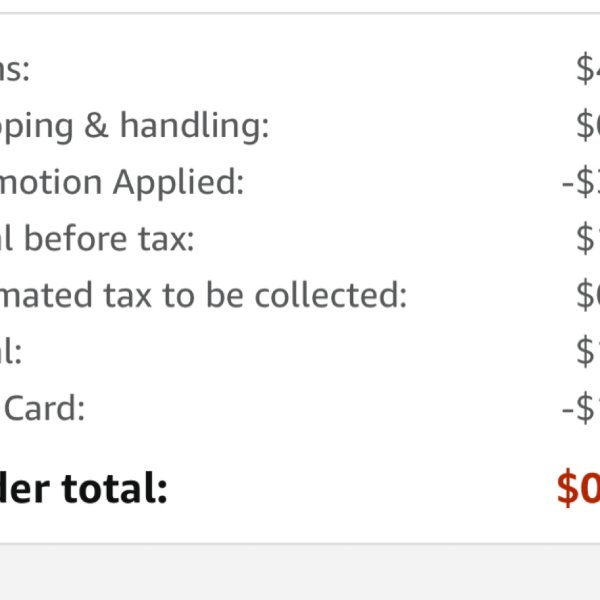Click the partially visible Items label
Screen dimensions: 600x600
pos(15,70)
